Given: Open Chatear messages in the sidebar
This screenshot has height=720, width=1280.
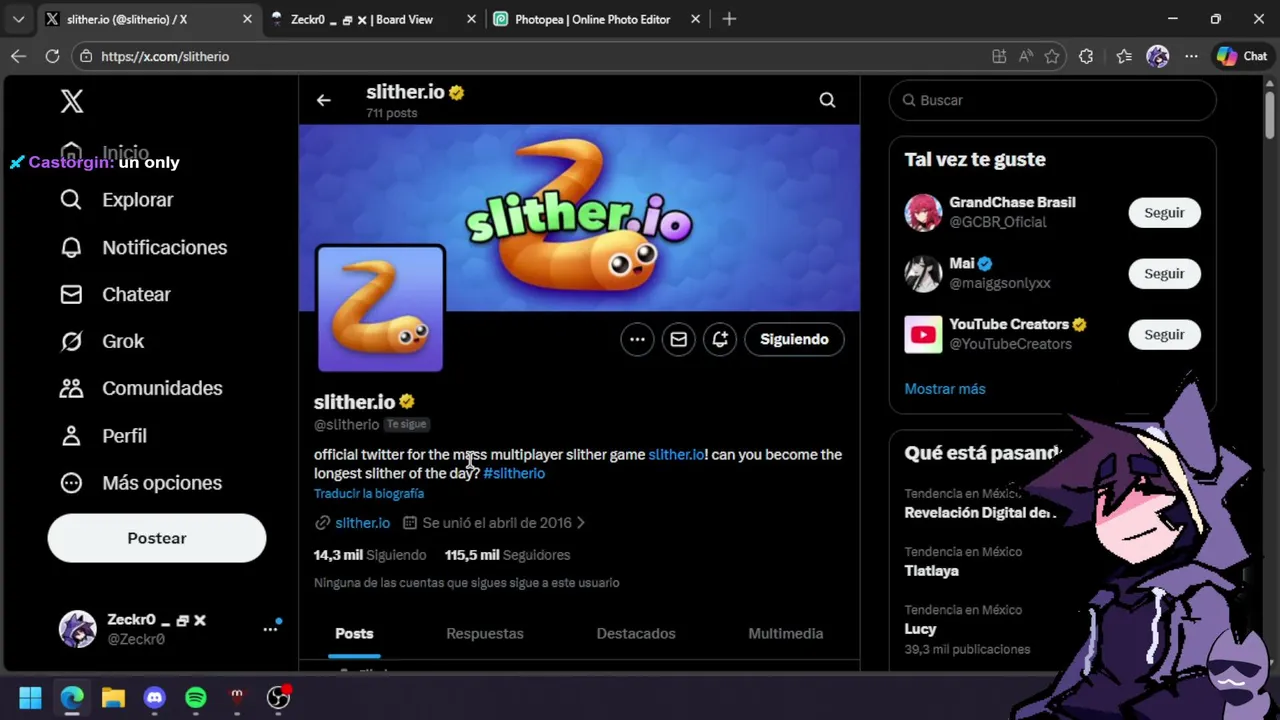Looking at the screenshot, I should 115,294.
